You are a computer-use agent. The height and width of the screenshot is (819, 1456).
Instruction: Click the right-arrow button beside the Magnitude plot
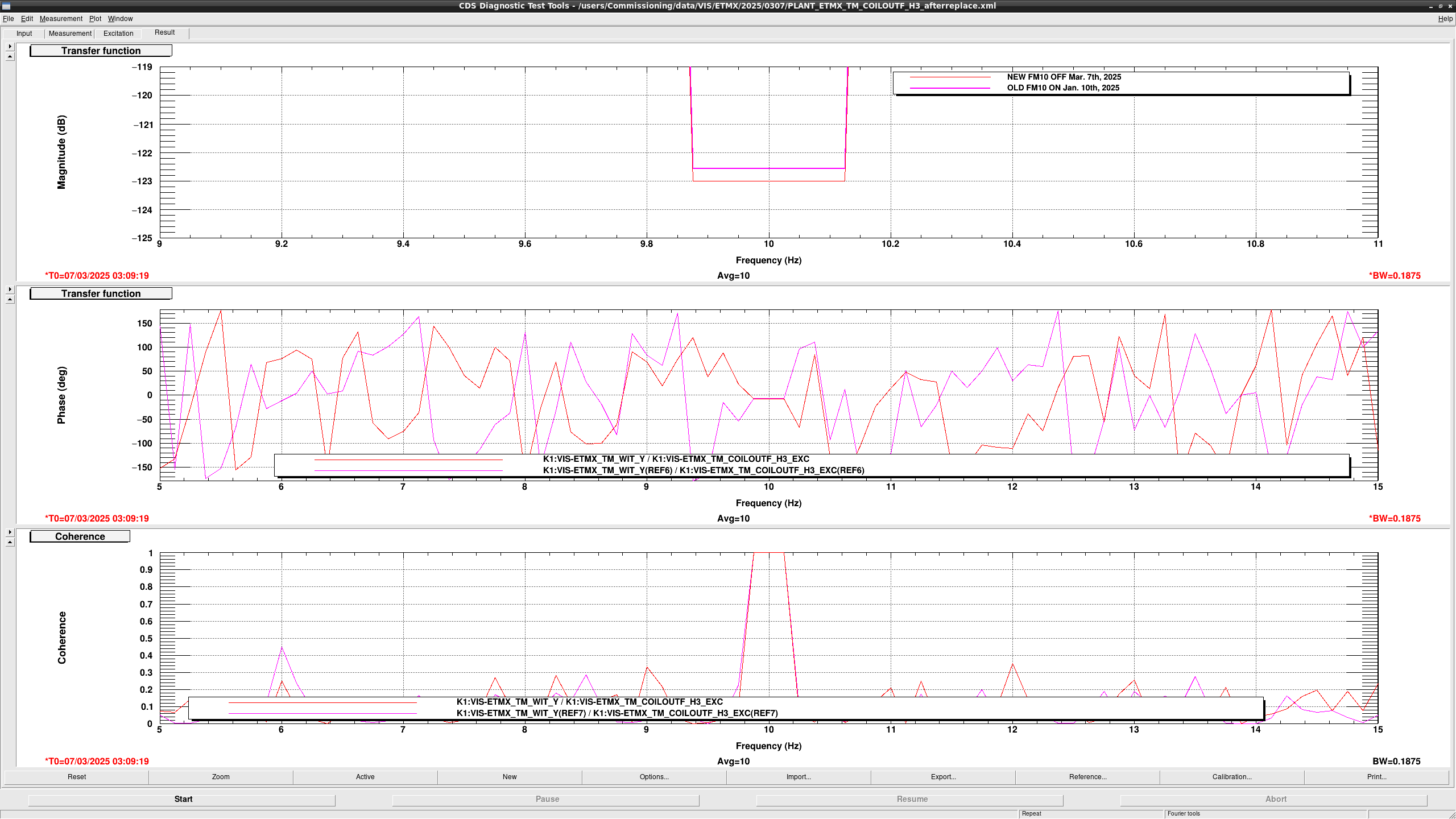pyautogui.click(x=10, y=47)
